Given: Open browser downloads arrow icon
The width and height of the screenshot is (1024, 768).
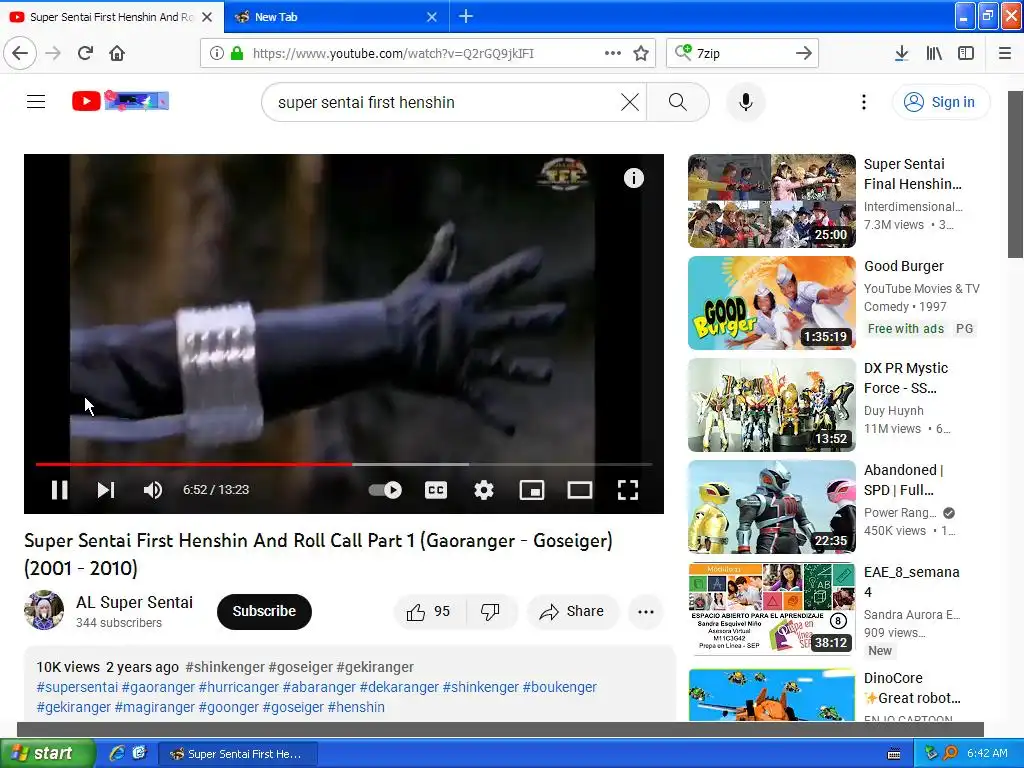Looking at the screenshot, I should tap(901, 53).
